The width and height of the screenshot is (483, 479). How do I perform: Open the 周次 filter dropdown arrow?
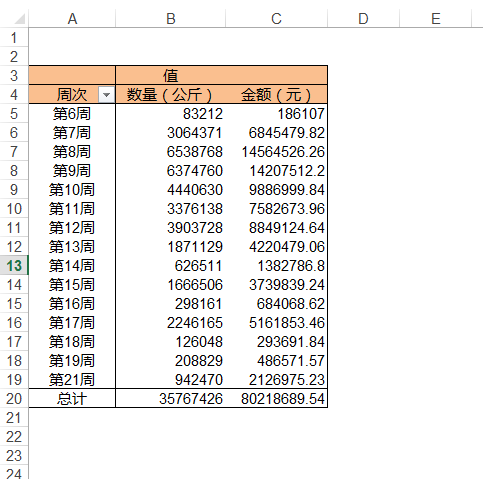coord(106,95)
